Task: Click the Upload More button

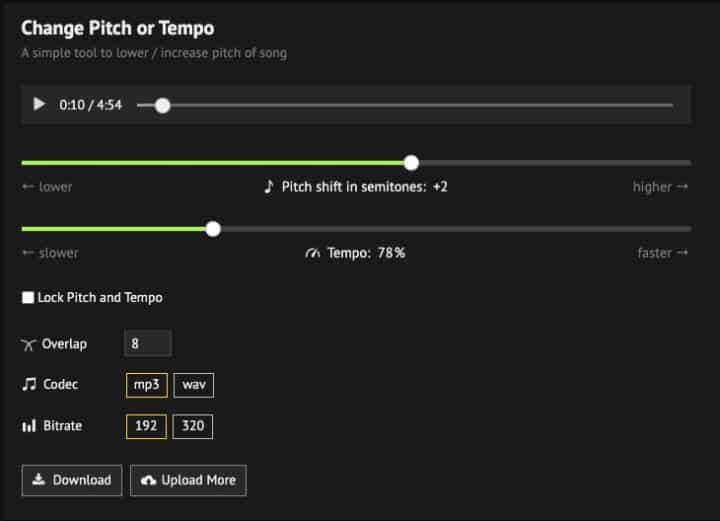Action: [188, 480]
